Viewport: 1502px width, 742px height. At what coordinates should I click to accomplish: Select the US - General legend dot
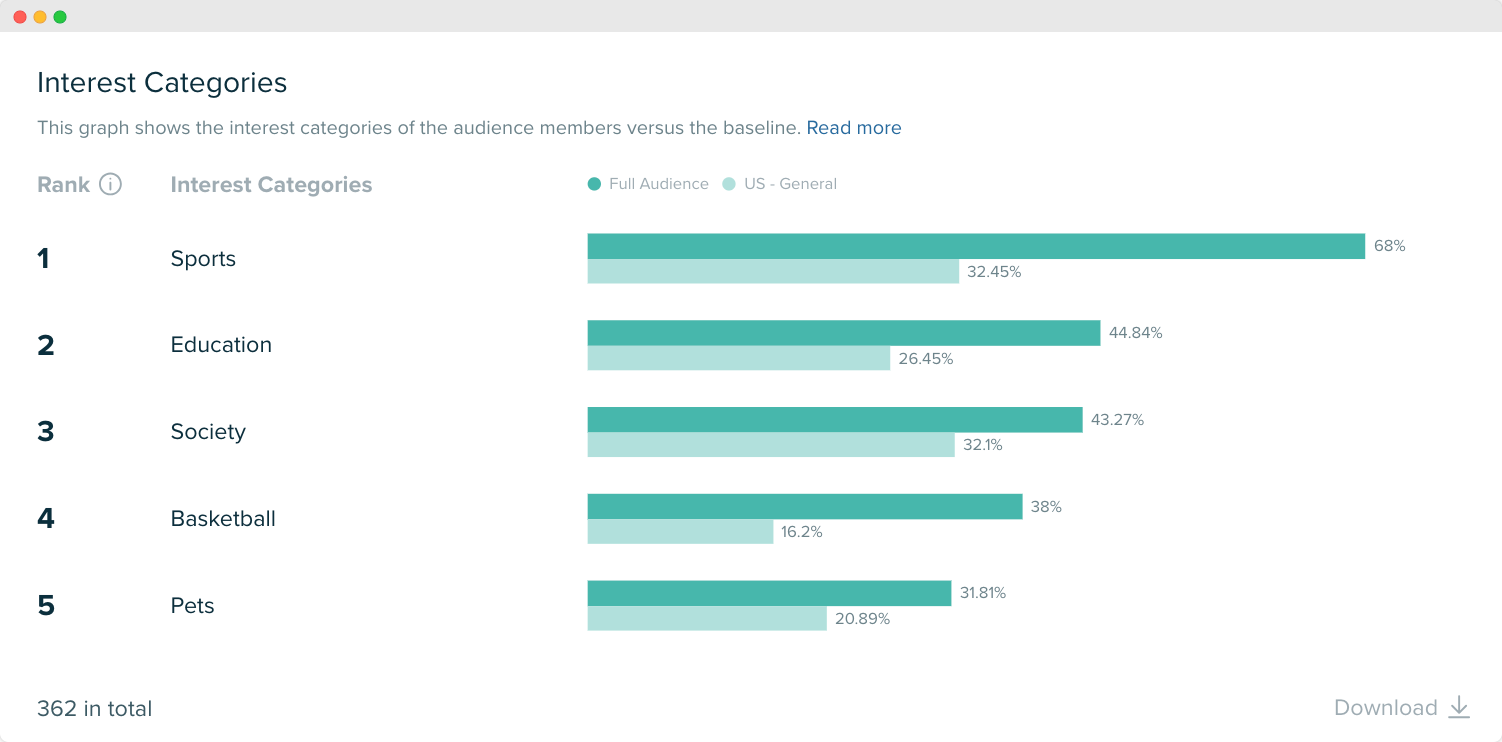pos(727,184)
